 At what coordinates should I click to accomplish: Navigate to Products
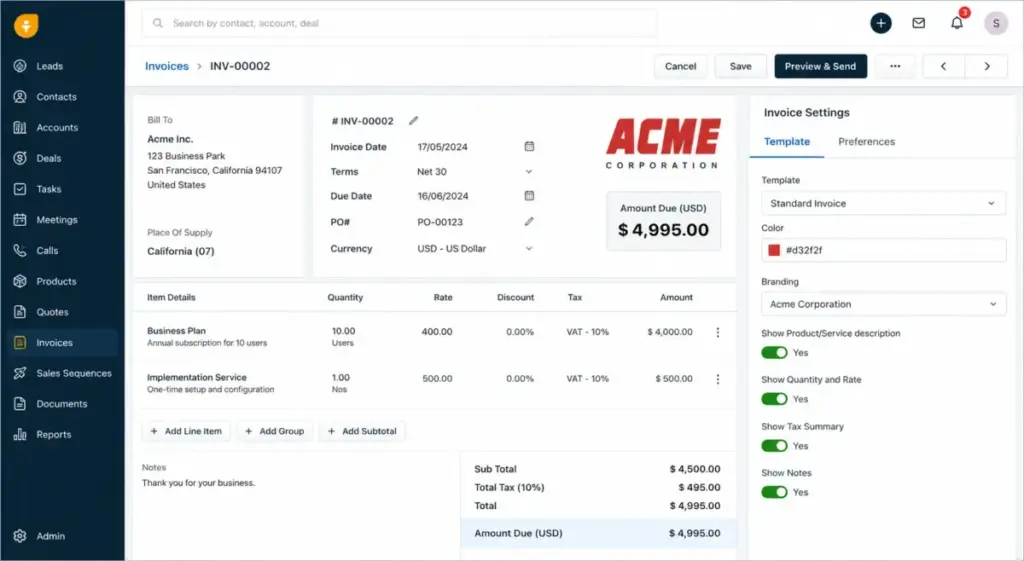click(56, 281)
